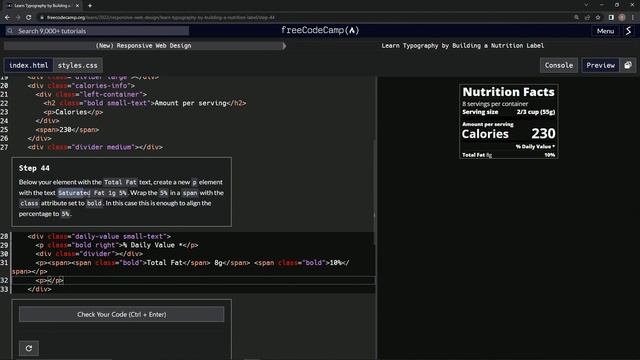This screenshot has height=360, width=640.
Task: Open the Chrome three-dot menu
Action: click(x=633, y=18)
